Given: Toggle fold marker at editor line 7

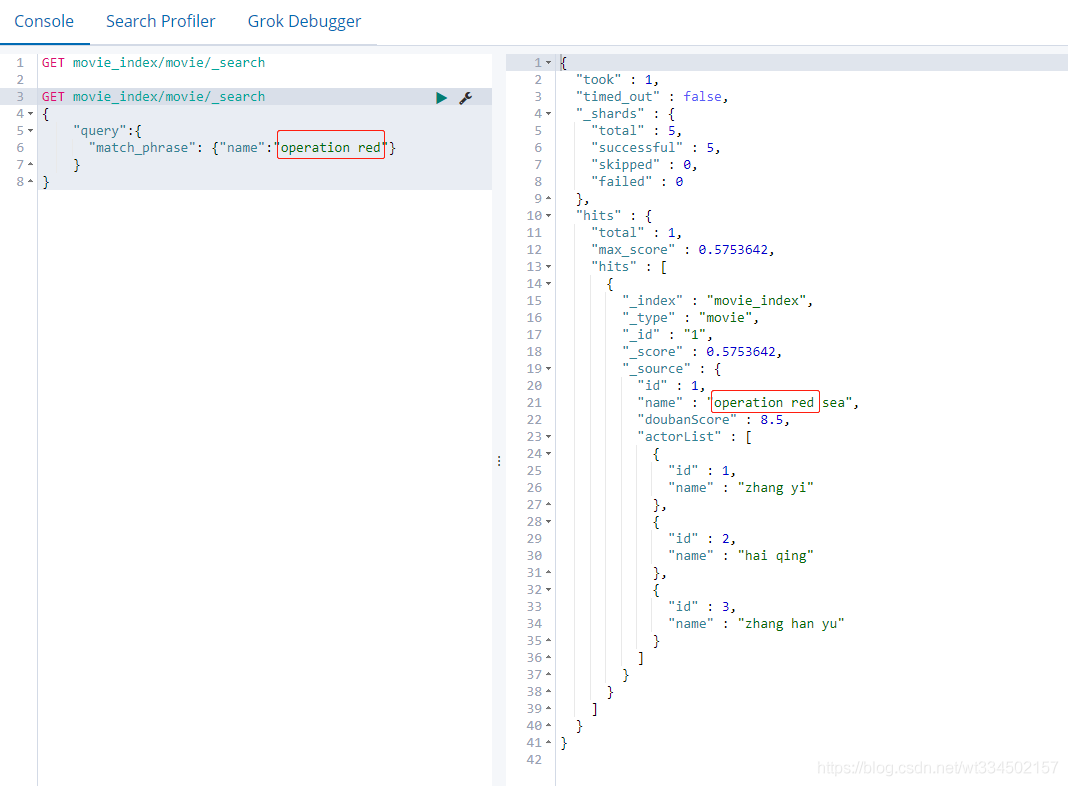Looking at the screenshot, I should [x=31, y=164].
